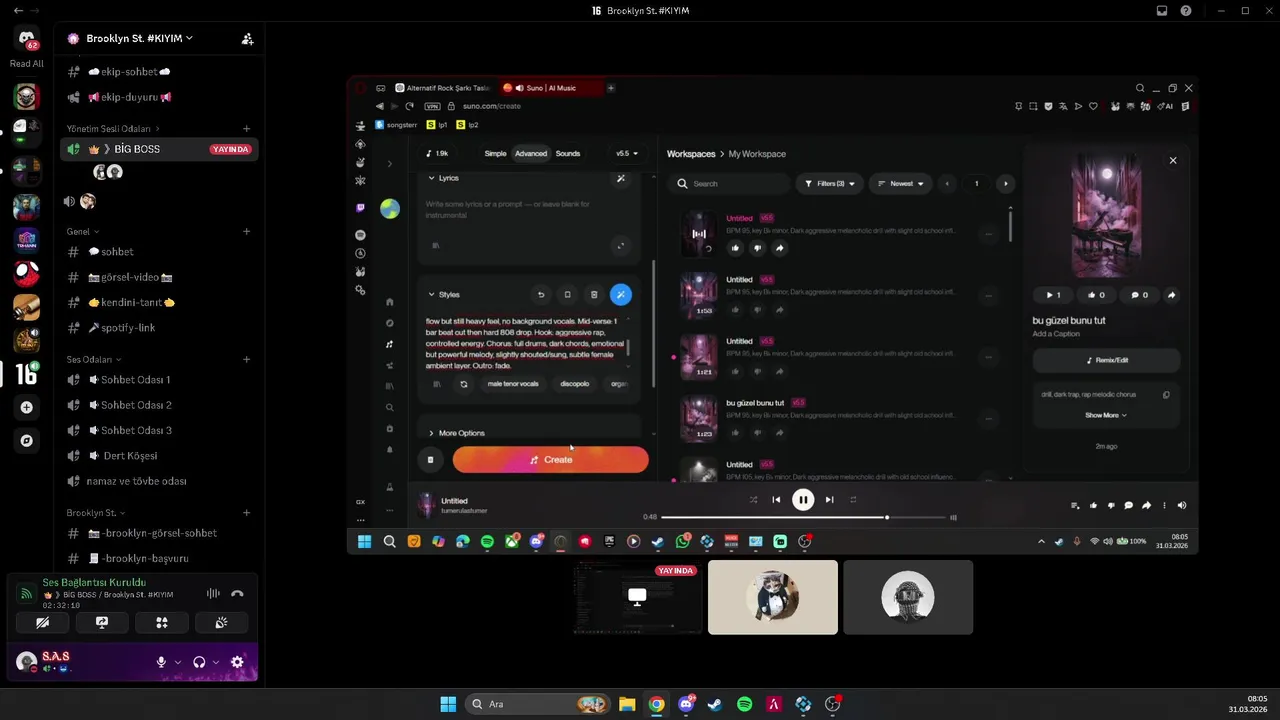
Task: Collapse Yönetim Sesli Odaları category
Action: 112,129
